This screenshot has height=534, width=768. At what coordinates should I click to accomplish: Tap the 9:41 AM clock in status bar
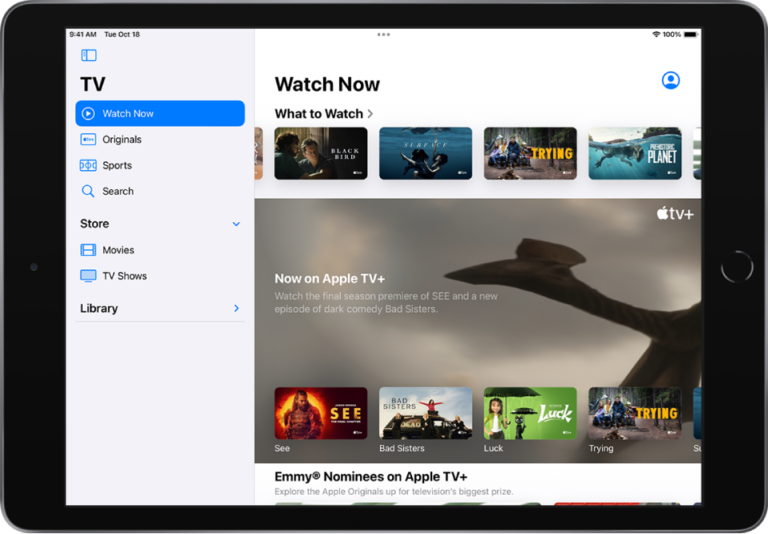pyautogui.click(x=83, y=34)
